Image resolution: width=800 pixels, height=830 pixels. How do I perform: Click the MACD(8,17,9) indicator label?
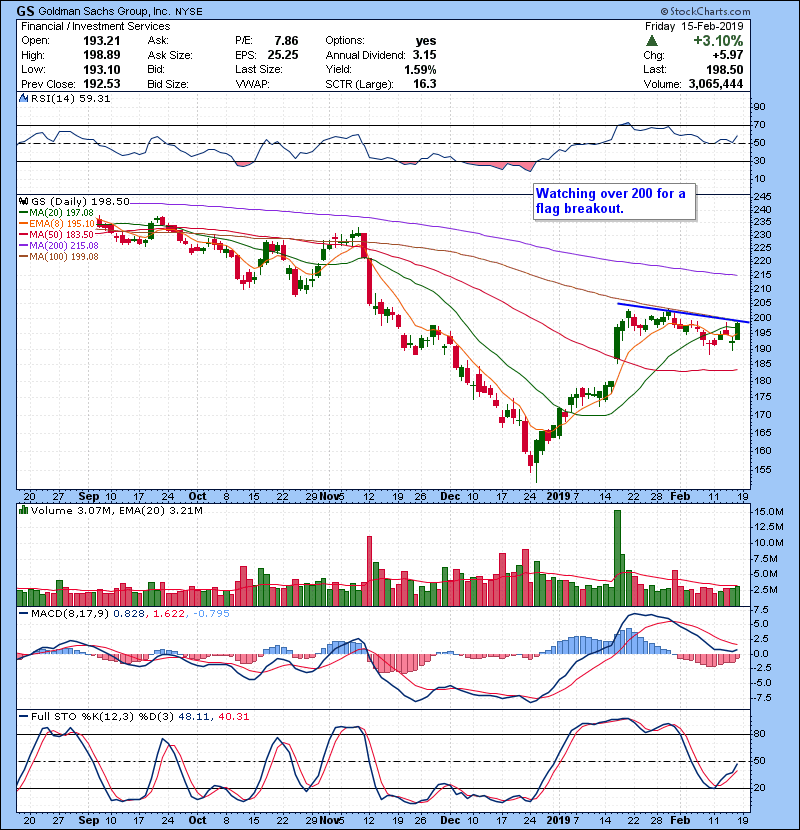pyautogui.click(x=70, y=614)
